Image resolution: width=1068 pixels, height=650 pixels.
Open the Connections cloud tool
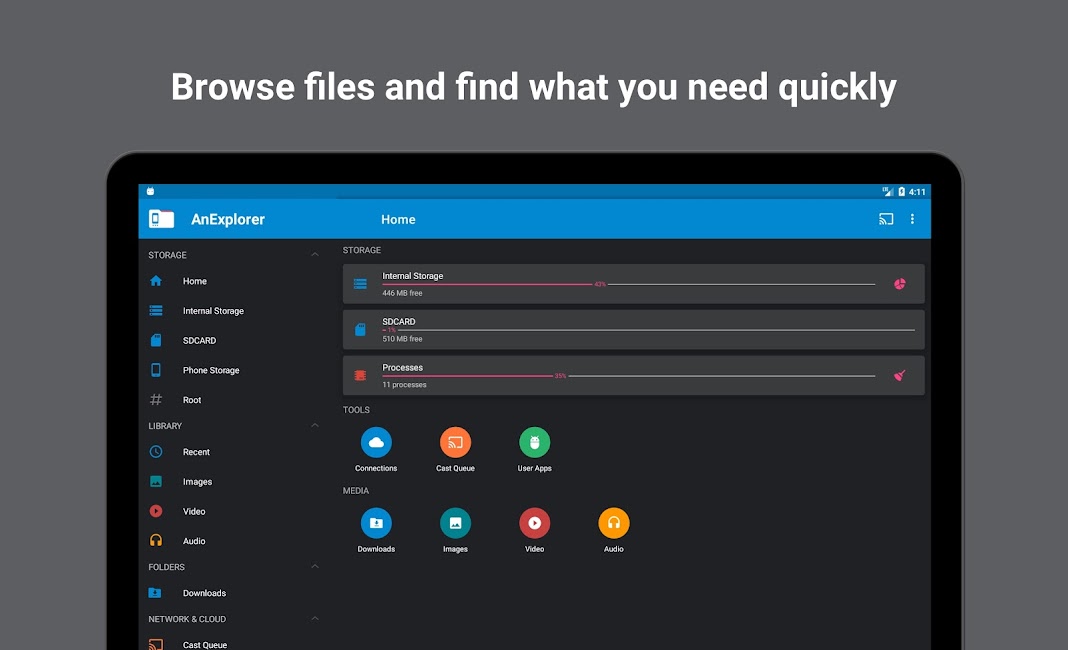click(376, 442)
